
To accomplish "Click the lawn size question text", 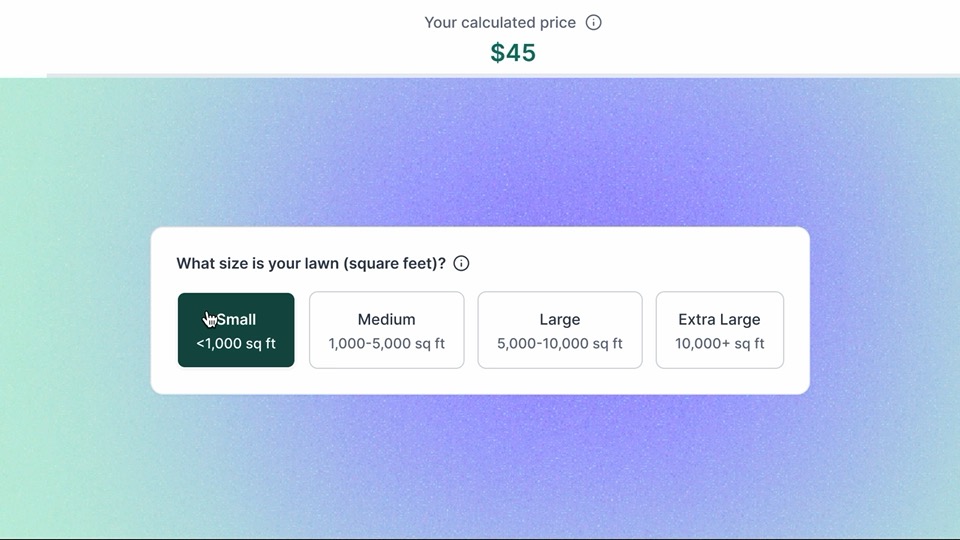I will (x=311, y=264).
